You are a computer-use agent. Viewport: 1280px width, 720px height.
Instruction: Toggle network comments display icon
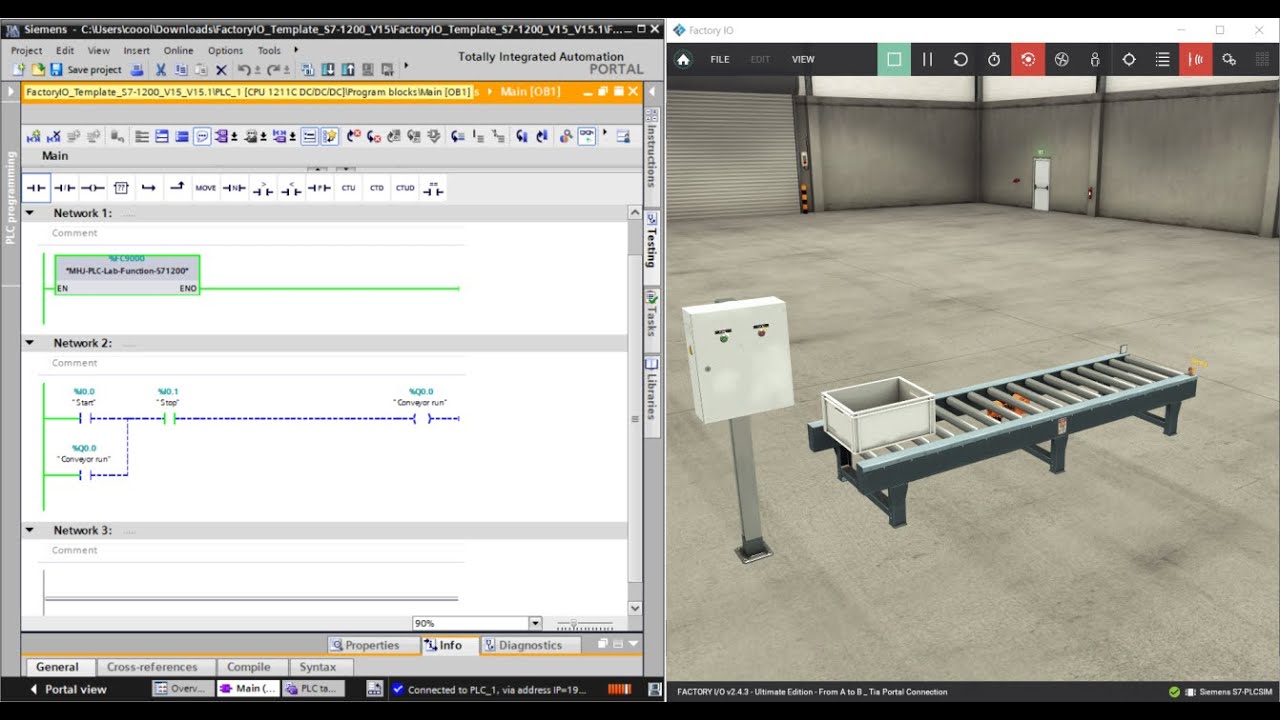[x=310, y=136]
